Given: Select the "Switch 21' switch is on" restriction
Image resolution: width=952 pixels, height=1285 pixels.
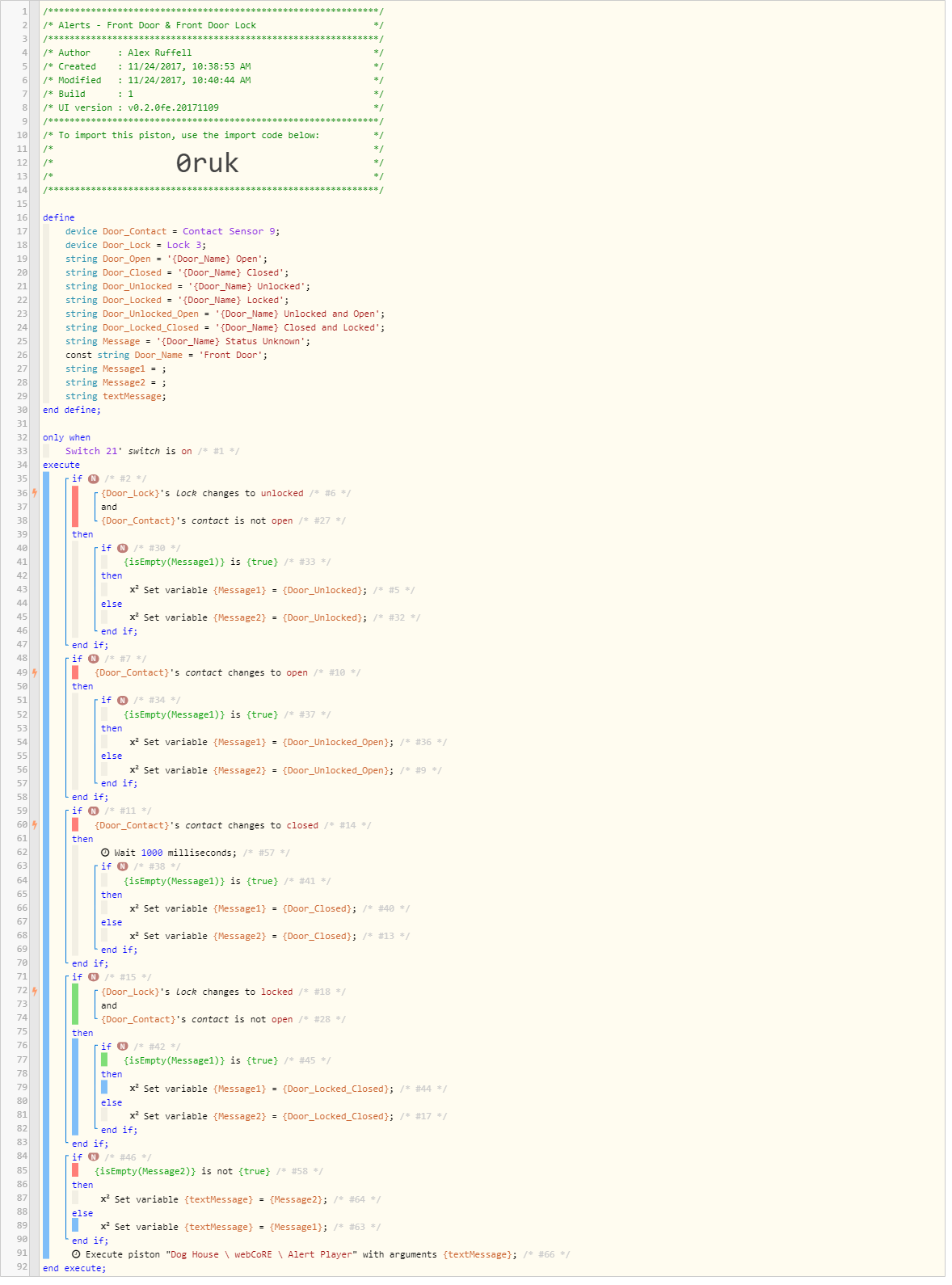Looking at the screenshot, I should coord(128,451).
